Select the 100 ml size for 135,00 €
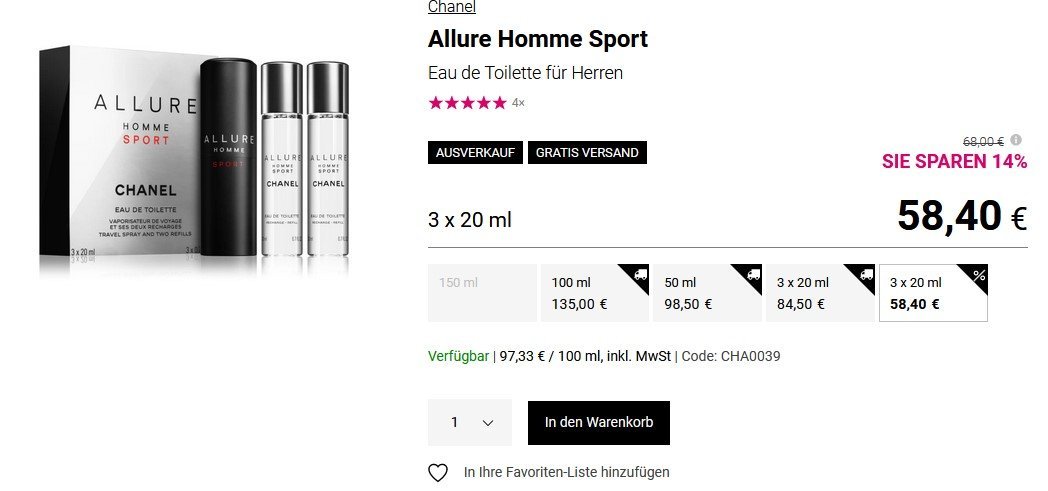This screenshot has width=1048, height=491. pos(594,293)
